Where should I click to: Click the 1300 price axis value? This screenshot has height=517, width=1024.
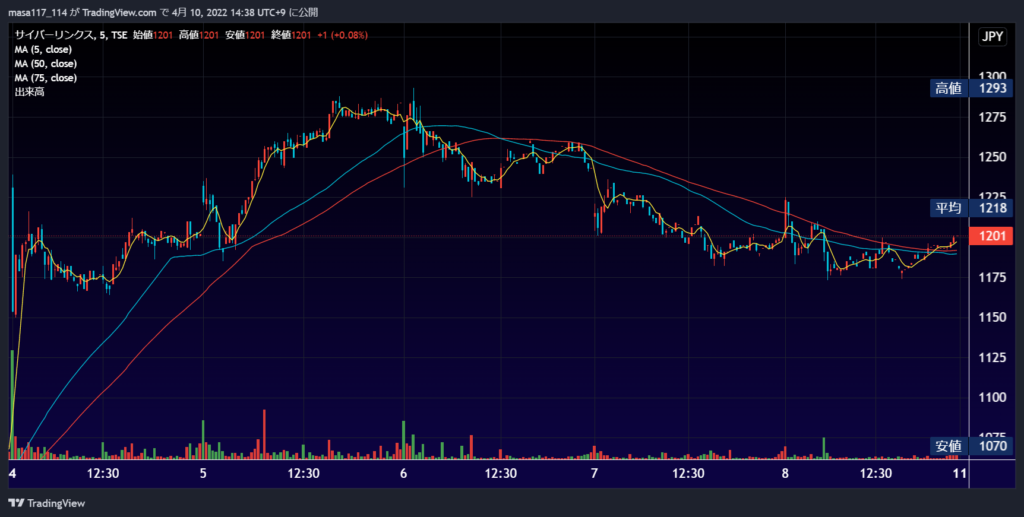coord(992,76)
